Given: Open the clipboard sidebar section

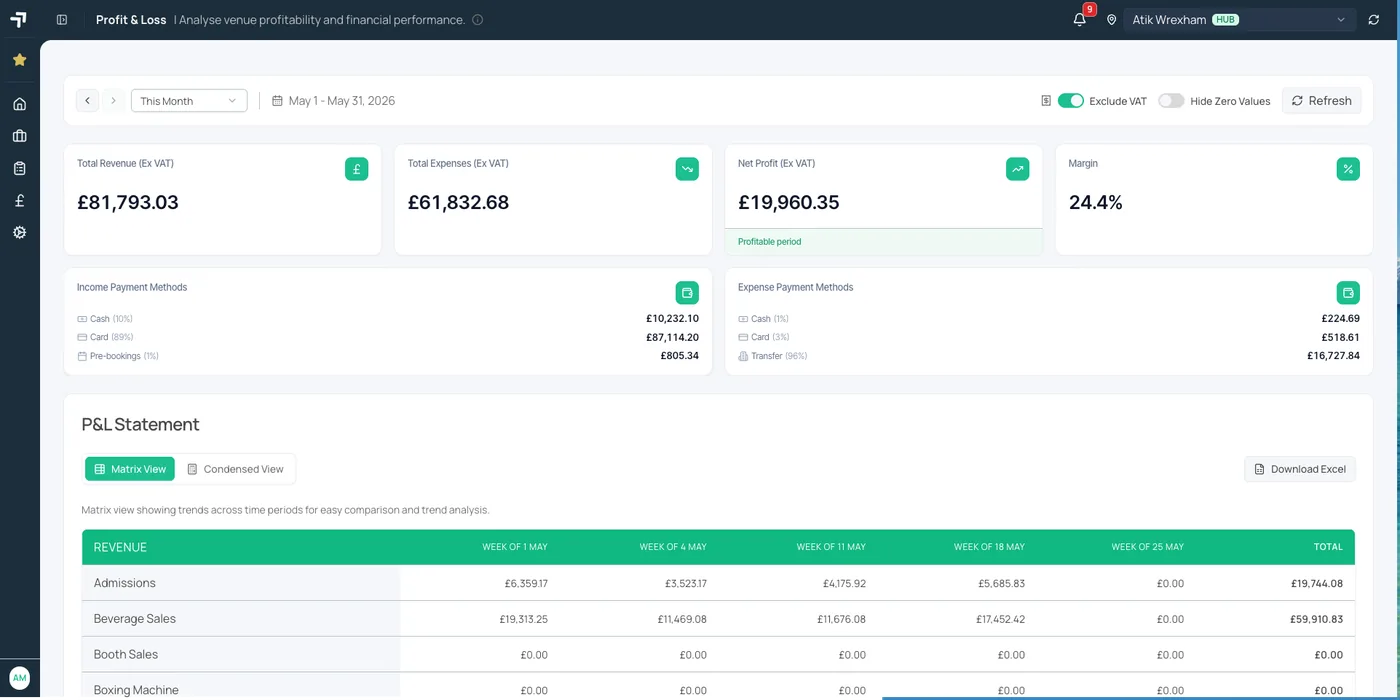Looking at the screenshot, I should tap(19, 168).
